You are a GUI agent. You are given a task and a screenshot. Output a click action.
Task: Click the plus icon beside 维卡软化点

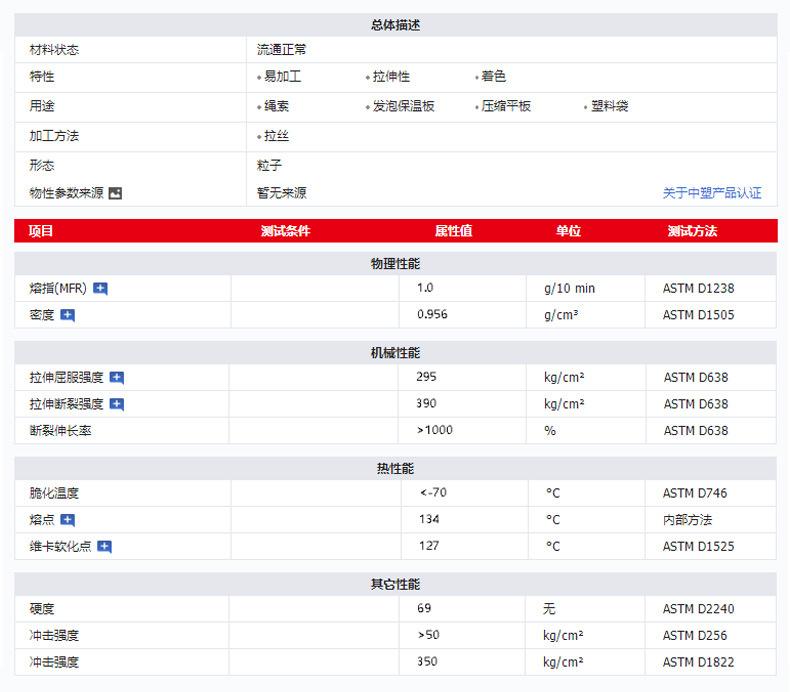click(104, 547)
